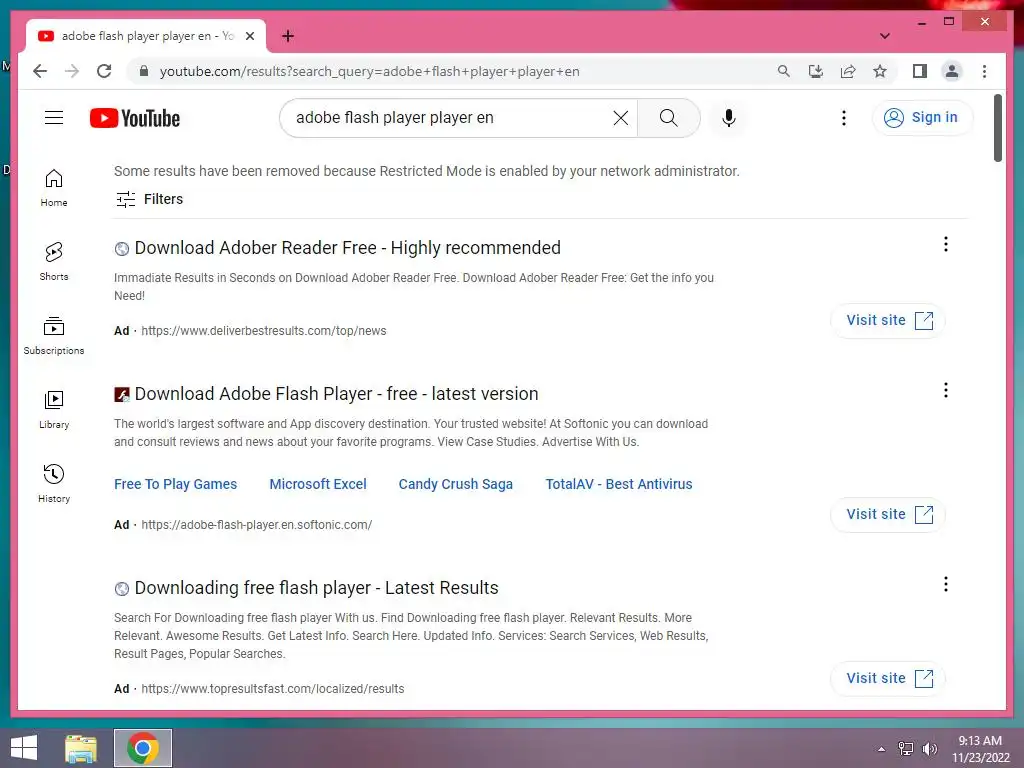Open File Explorer from taskbar
Image resolution: width=1024 pixels, height=768 pixels.
(81, 748)
